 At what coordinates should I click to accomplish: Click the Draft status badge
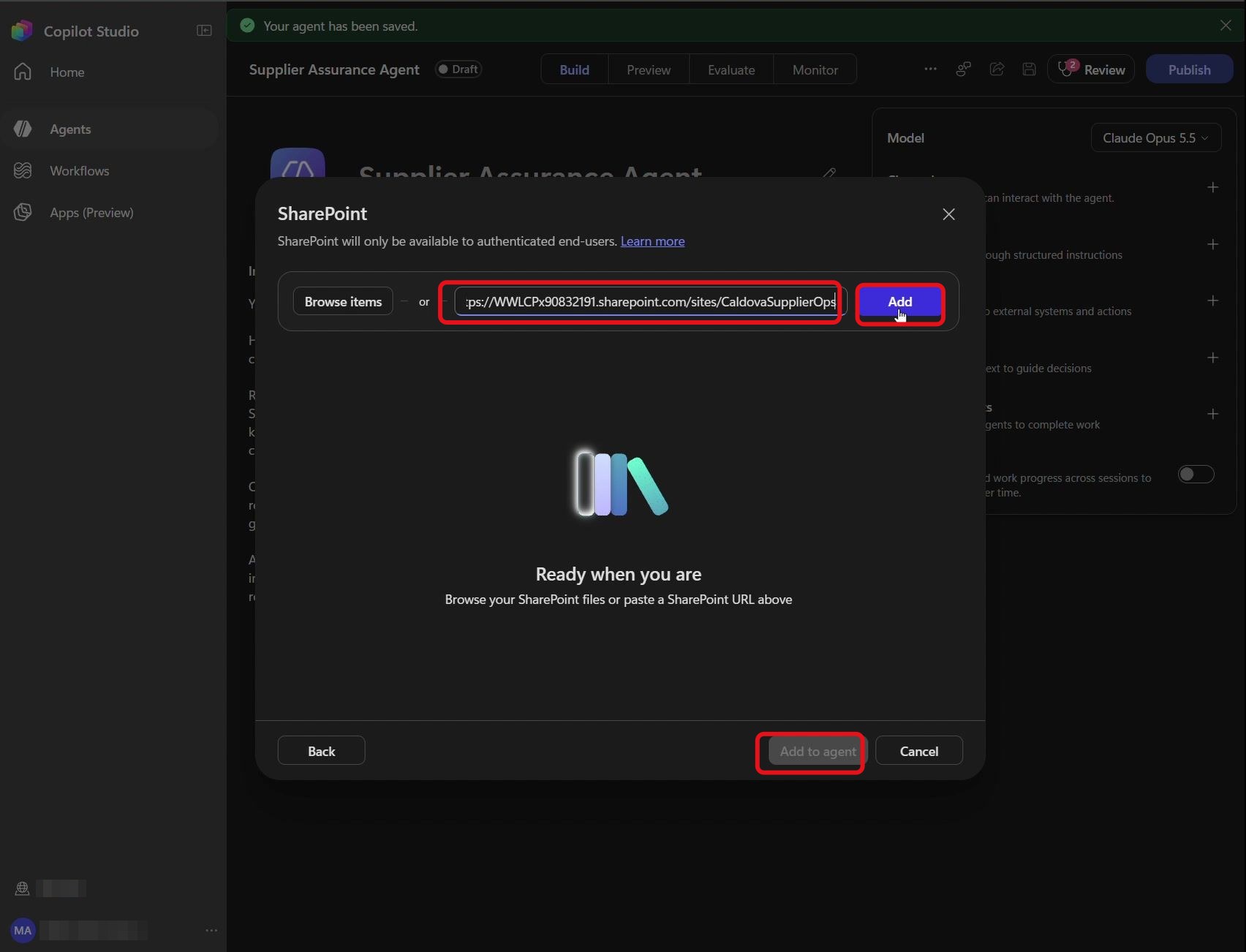(458, 69)
